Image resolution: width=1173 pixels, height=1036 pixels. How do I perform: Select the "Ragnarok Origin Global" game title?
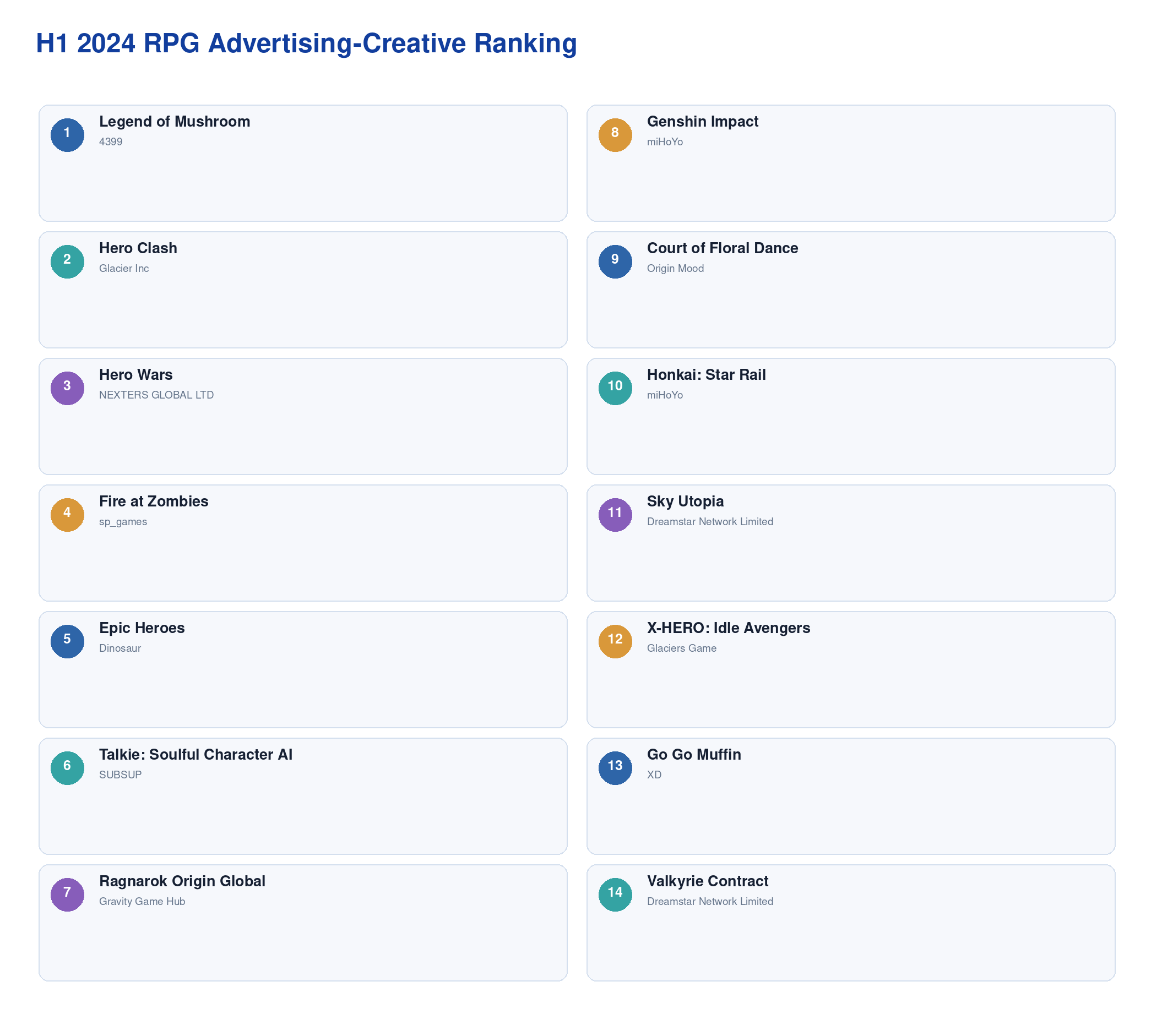(182, 882)
